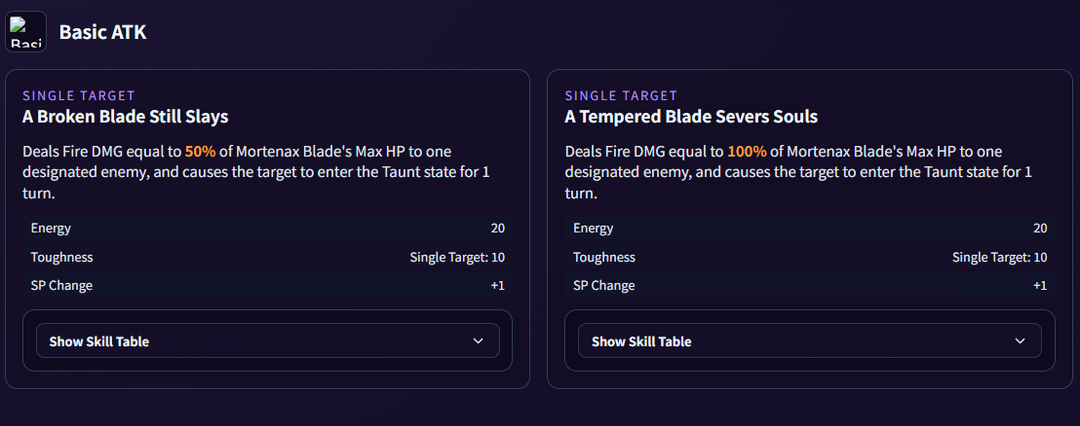1080x426 pixels.
Task: Click the chevron arrow in Tempered Blade card
Action: click(x=1020, y=341)
